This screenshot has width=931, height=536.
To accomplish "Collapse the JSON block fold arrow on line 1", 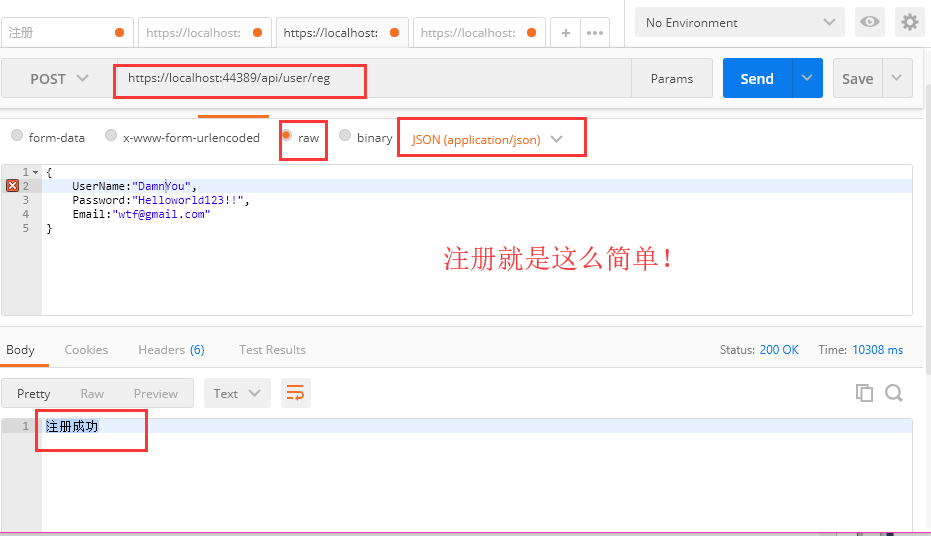I will [36, 172].
